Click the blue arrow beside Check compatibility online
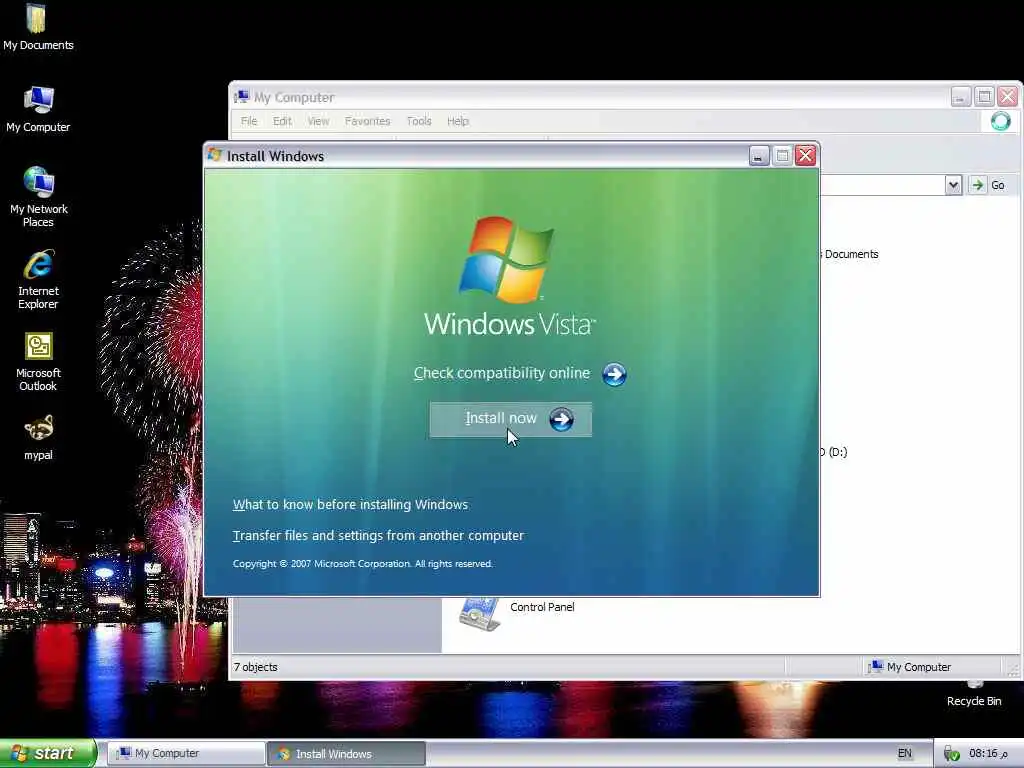Viewport: 1024px width, 768px height. point(614,374)
